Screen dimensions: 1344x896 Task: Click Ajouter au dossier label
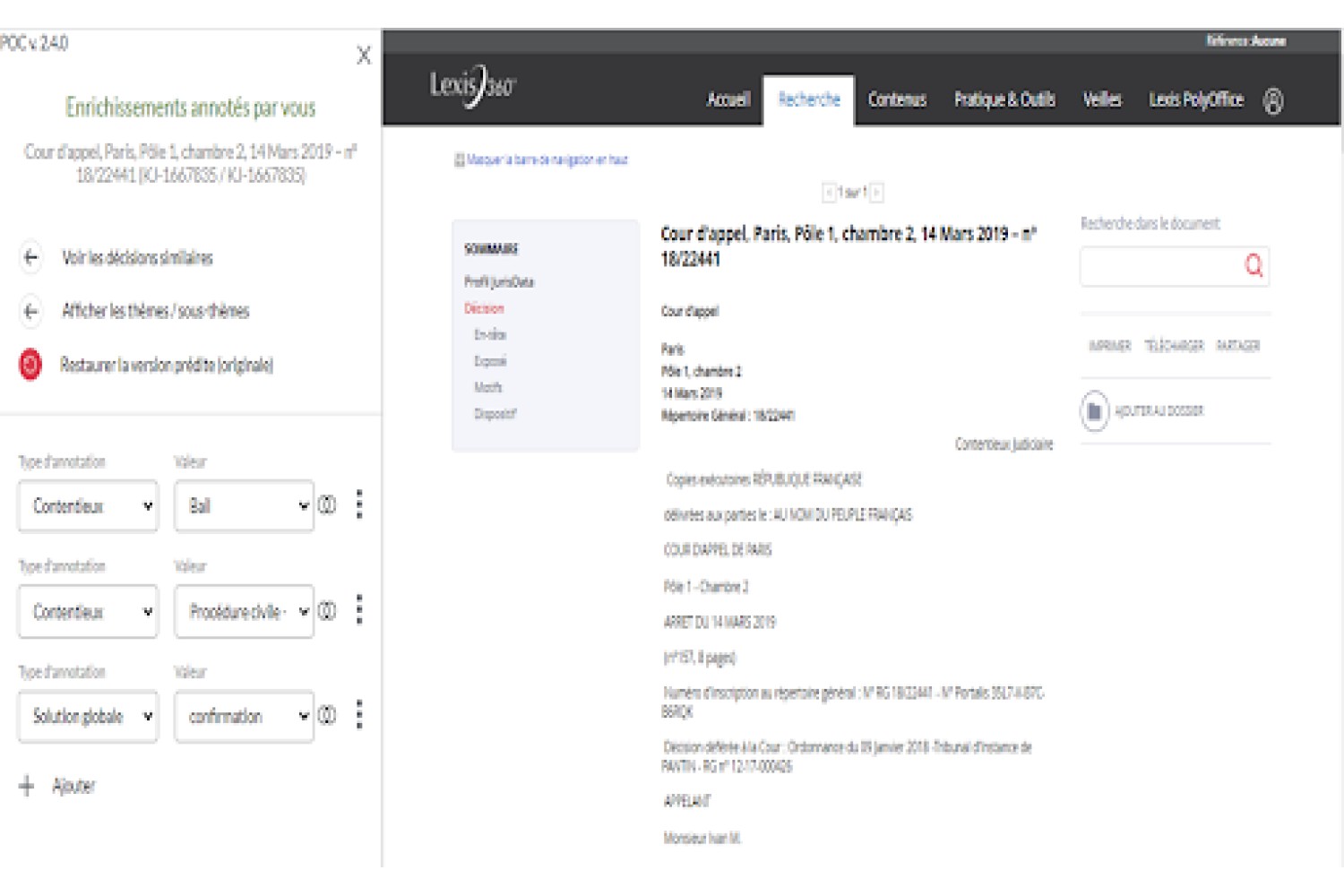click(1159, 411)
